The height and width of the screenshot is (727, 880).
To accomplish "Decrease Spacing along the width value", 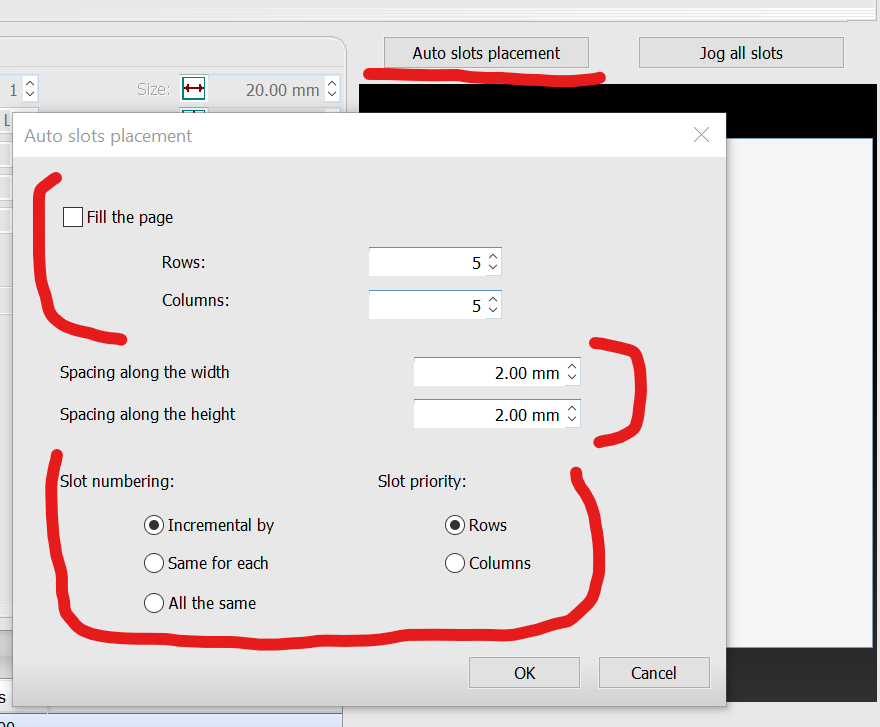I will coord(572,377).
